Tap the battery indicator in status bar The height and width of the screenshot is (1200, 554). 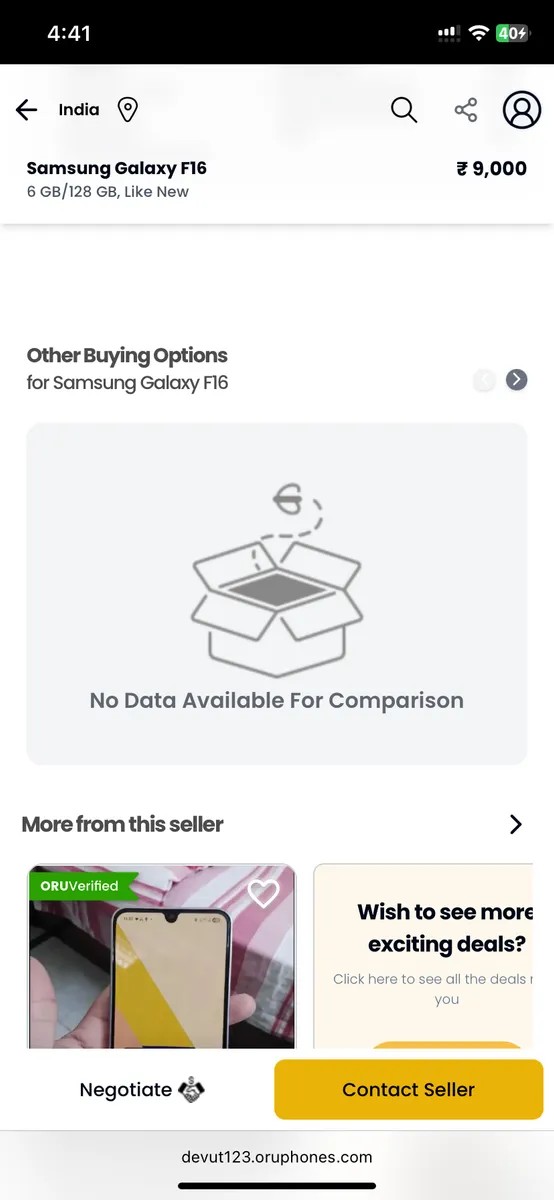tap(512, 33)
